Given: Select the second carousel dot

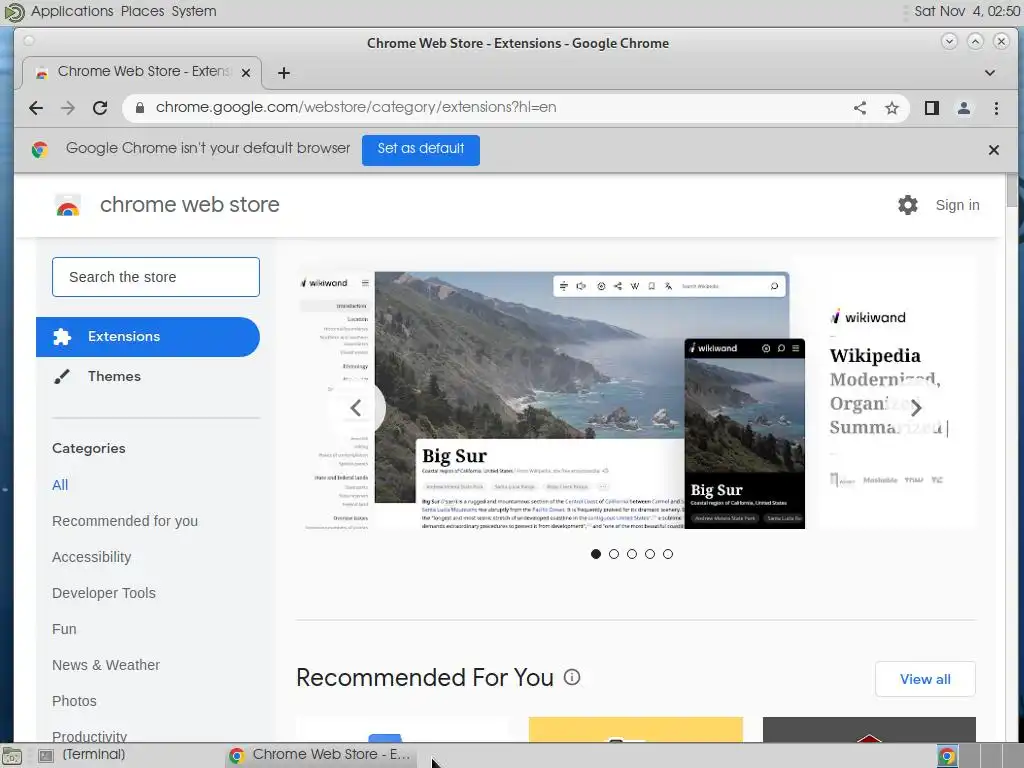Looking at the screenshot, I should pyautogui.click(x=614, y=554).
